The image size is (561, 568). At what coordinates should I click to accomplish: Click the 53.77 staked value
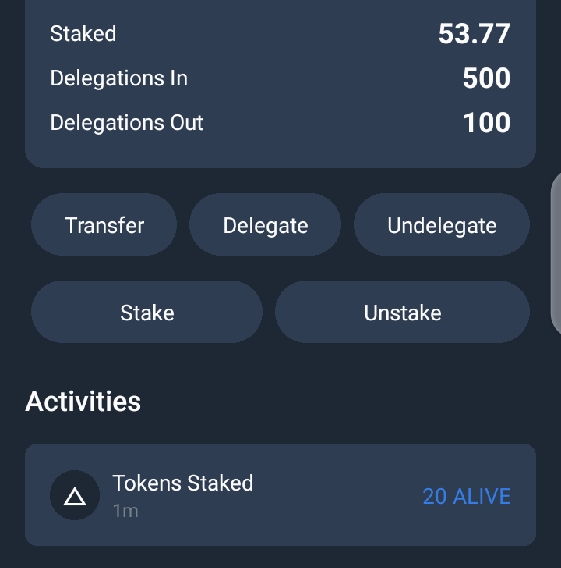(474, 34)
